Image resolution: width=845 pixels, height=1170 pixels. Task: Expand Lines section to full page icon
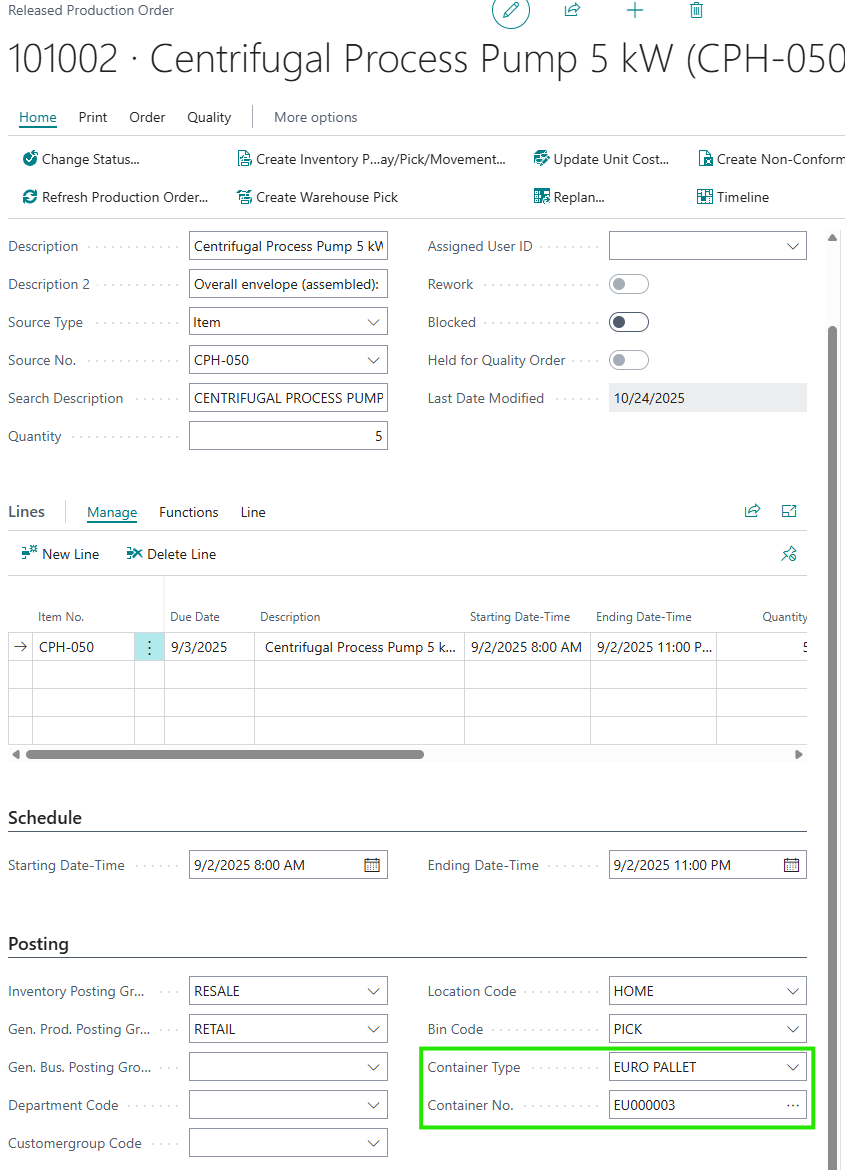coord(789,511)
